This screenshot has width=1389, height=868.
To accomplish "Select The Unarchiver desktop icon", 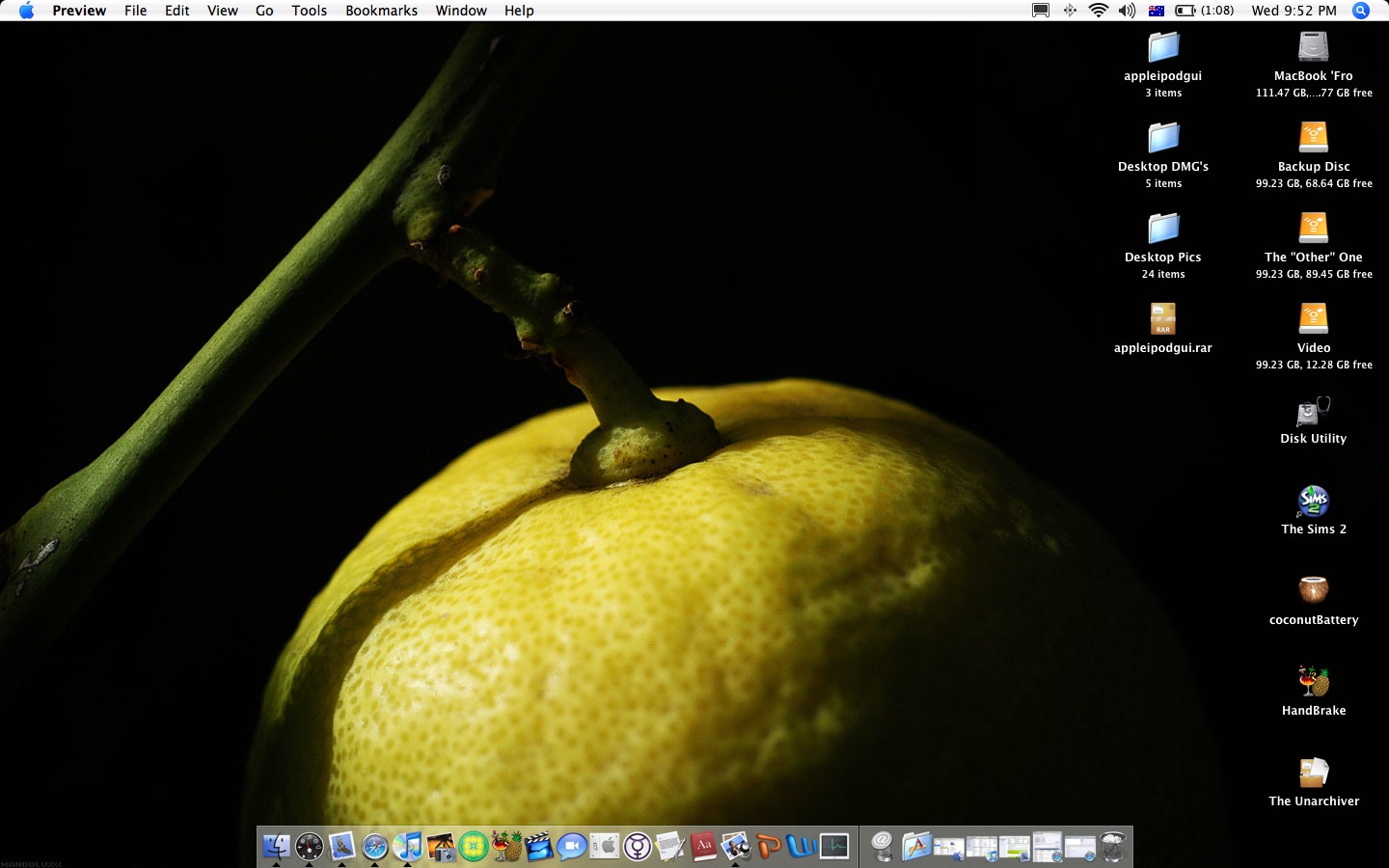I will point(1314,782).
